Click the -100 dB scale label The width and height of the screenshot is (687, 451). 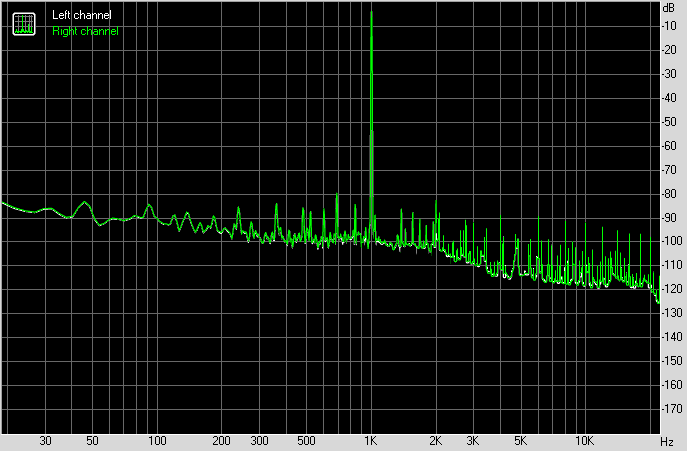[673, 241]
